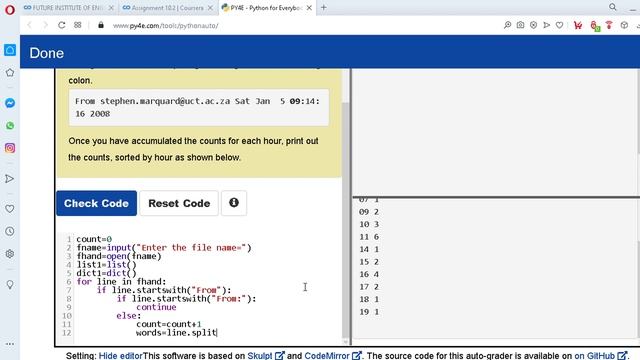Screen dimensions: 640x360
Task: Click the Hide editor link
Action: point(120,356)
